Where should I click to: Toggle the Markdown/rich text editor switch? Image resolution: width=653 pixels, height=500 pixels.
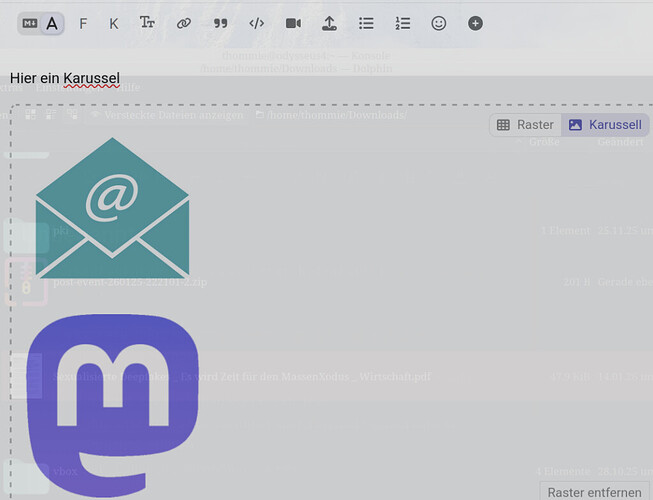click(41, 23)
